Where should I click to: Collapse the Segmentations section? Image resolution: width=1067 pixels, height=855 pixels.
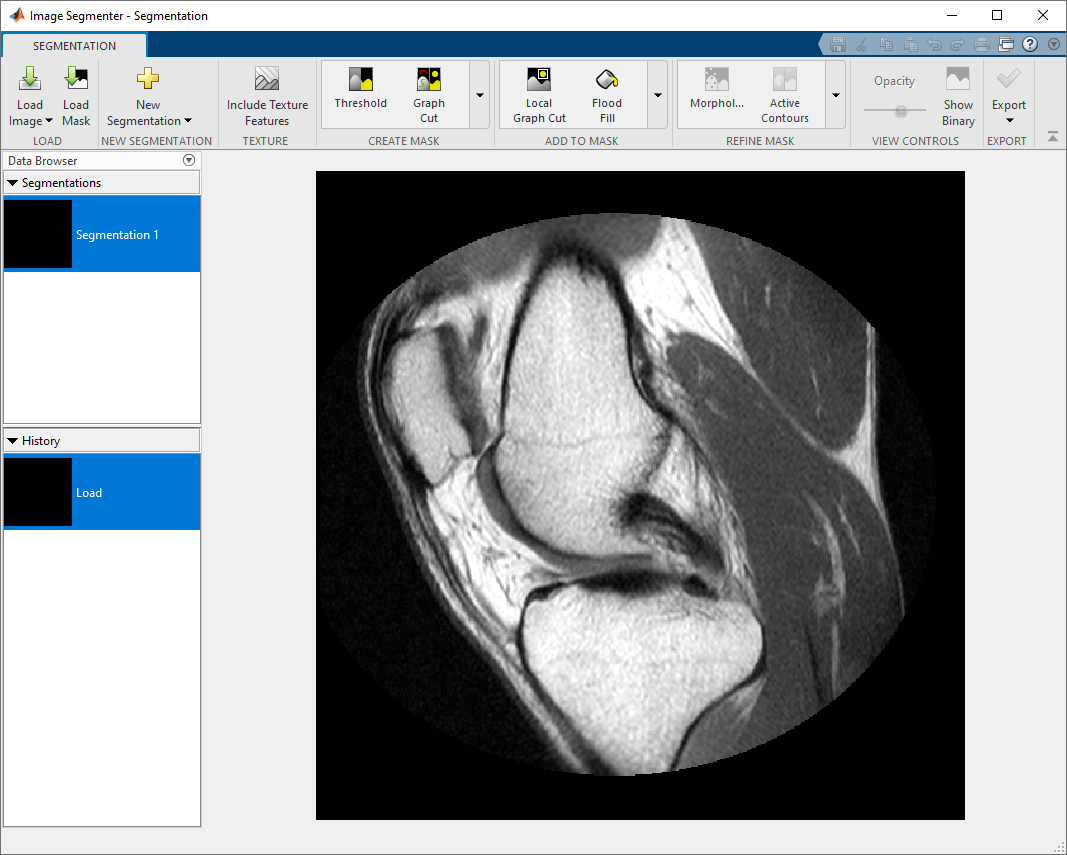[12, 183]
